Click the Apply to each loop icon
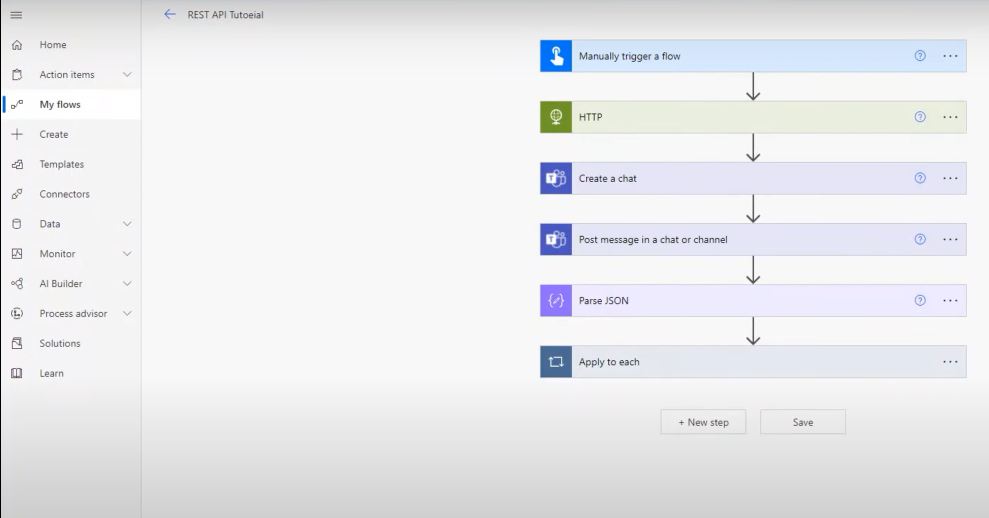The height and width of the screenshot is (518, 989). (556, 362)
